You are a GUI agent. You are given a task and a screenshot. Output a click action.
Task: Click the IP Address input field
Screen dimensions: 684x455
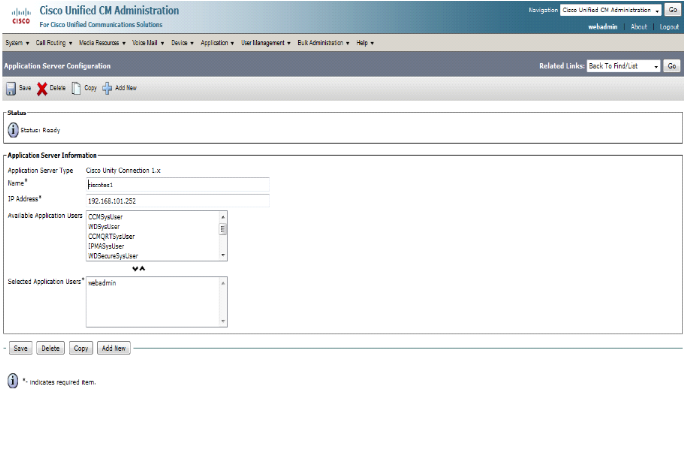(178, 201)
